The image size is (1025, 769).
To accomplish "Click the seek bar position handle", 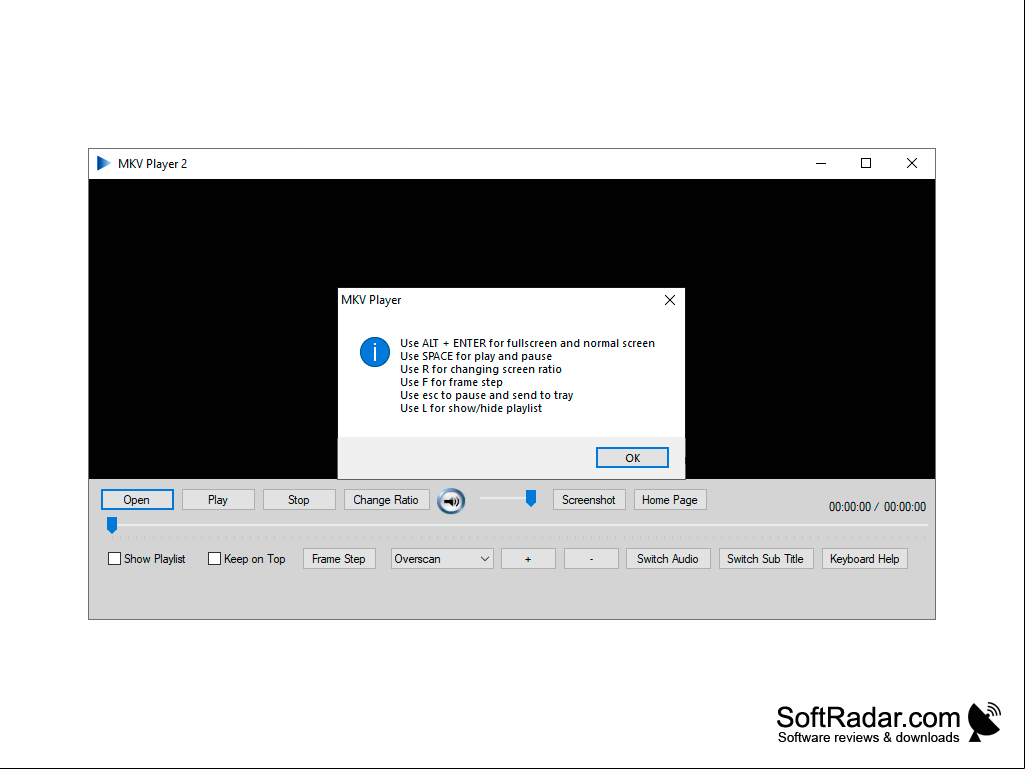I will (112, 525).
